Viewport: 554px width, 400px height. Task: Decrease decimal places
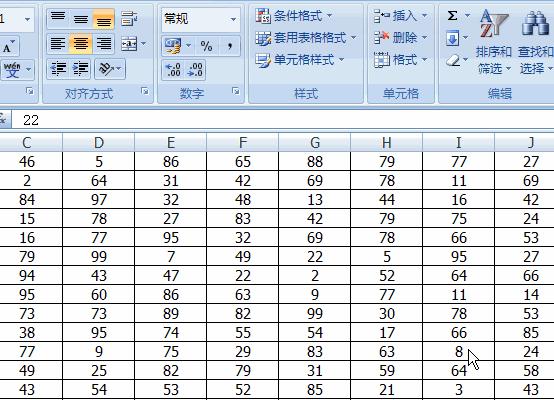[195, 70]
